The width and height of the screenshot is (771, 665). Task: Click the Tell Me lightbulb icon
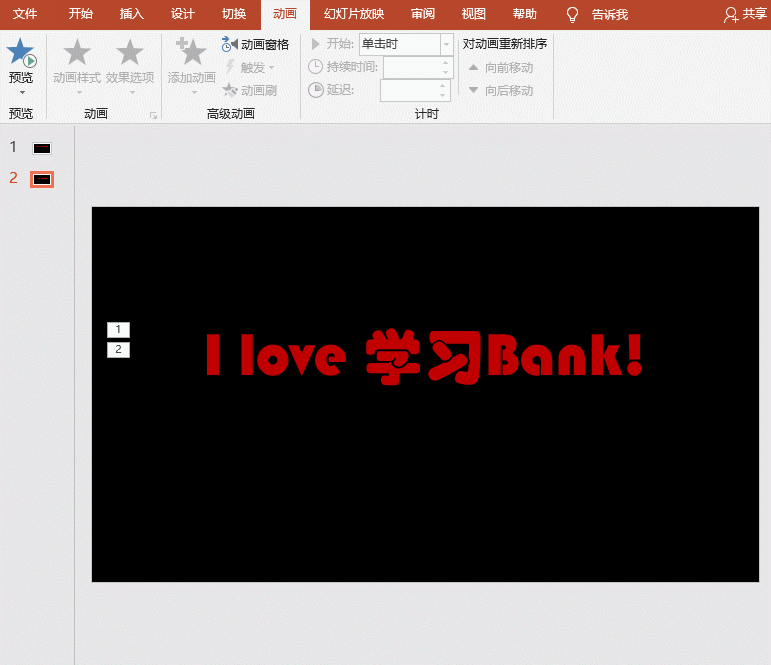click(572, 15)
